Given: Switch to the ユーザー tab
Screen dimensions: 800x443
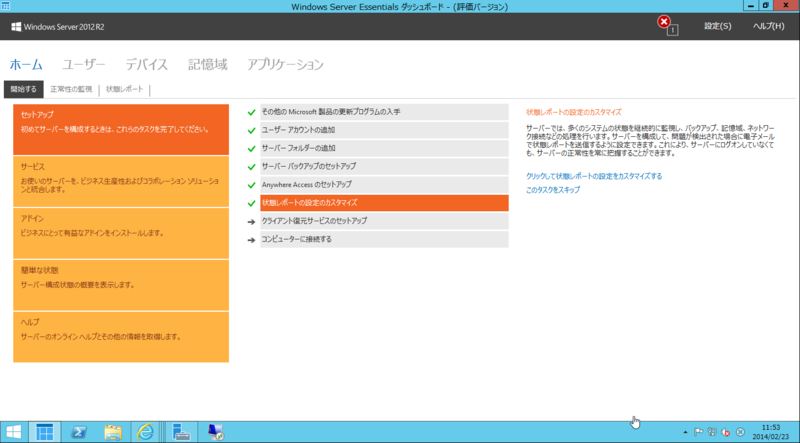Looking at the screenshot, I should pyautogui.click(x=84, y=65).
